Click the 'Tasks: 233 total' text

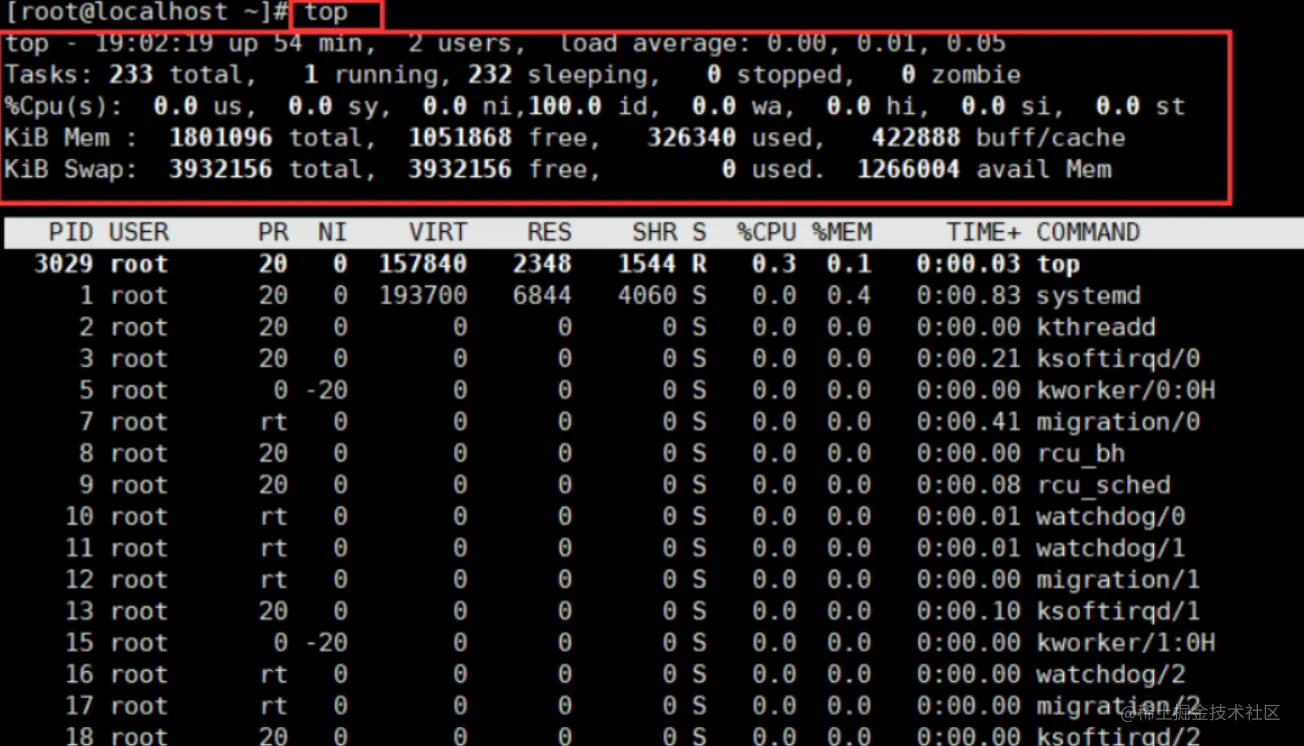click(124, 75)
